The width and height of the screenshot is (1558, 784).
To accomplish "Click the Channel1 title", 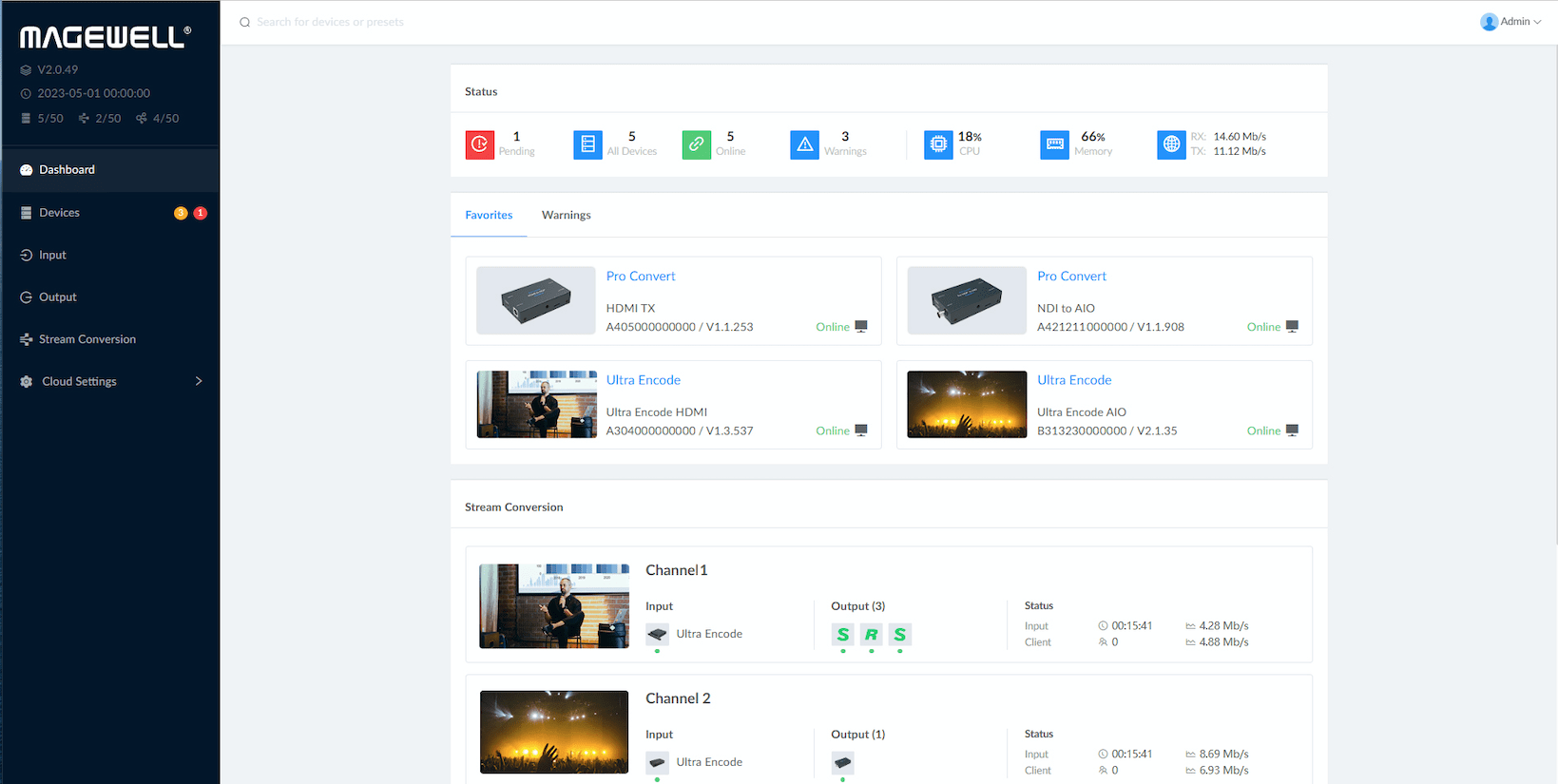I will coord(677,570).
